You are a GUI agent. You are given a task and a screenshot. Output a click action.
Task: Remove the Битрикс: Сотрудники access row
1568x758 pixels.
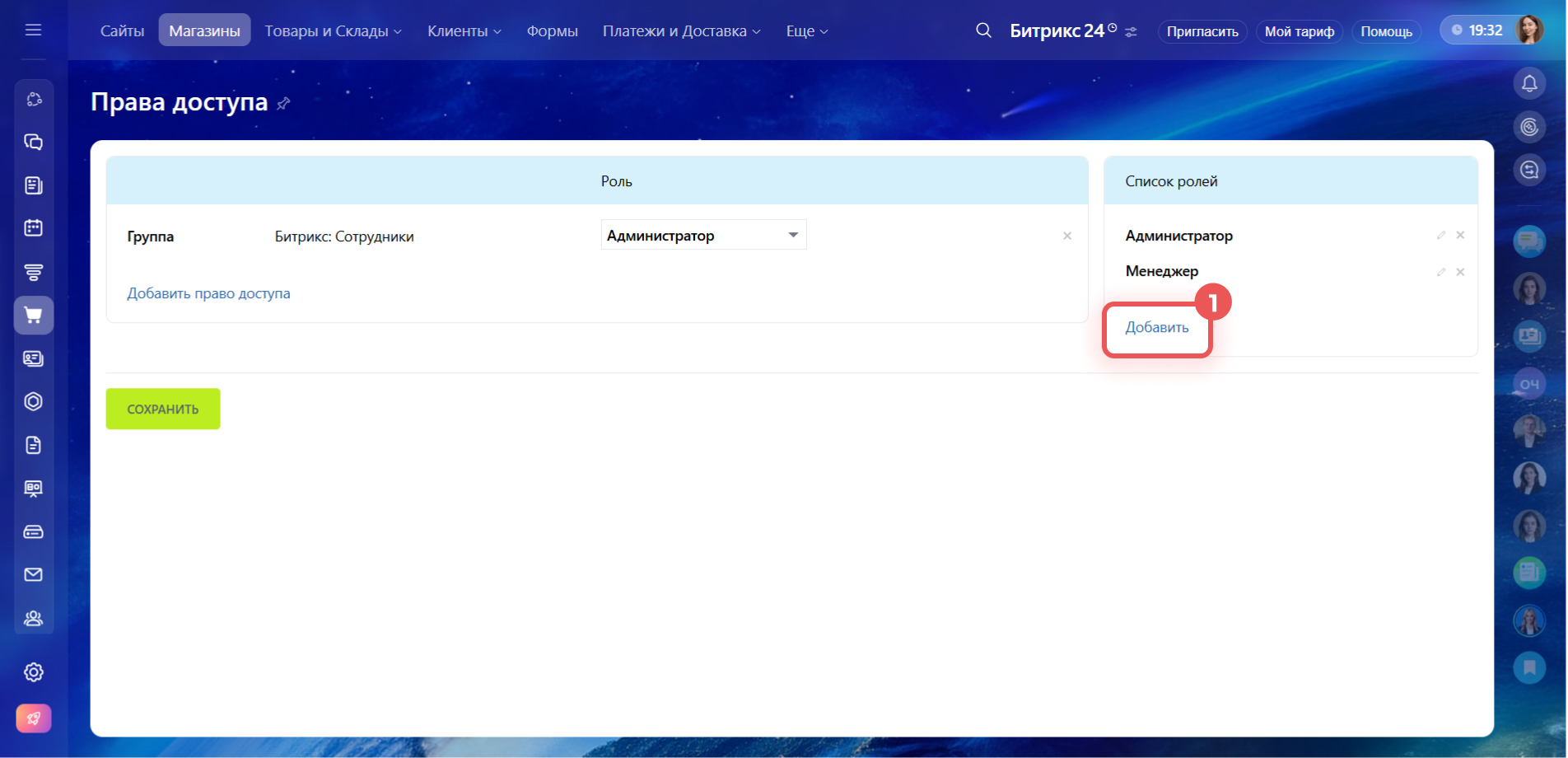point(1067,236)
